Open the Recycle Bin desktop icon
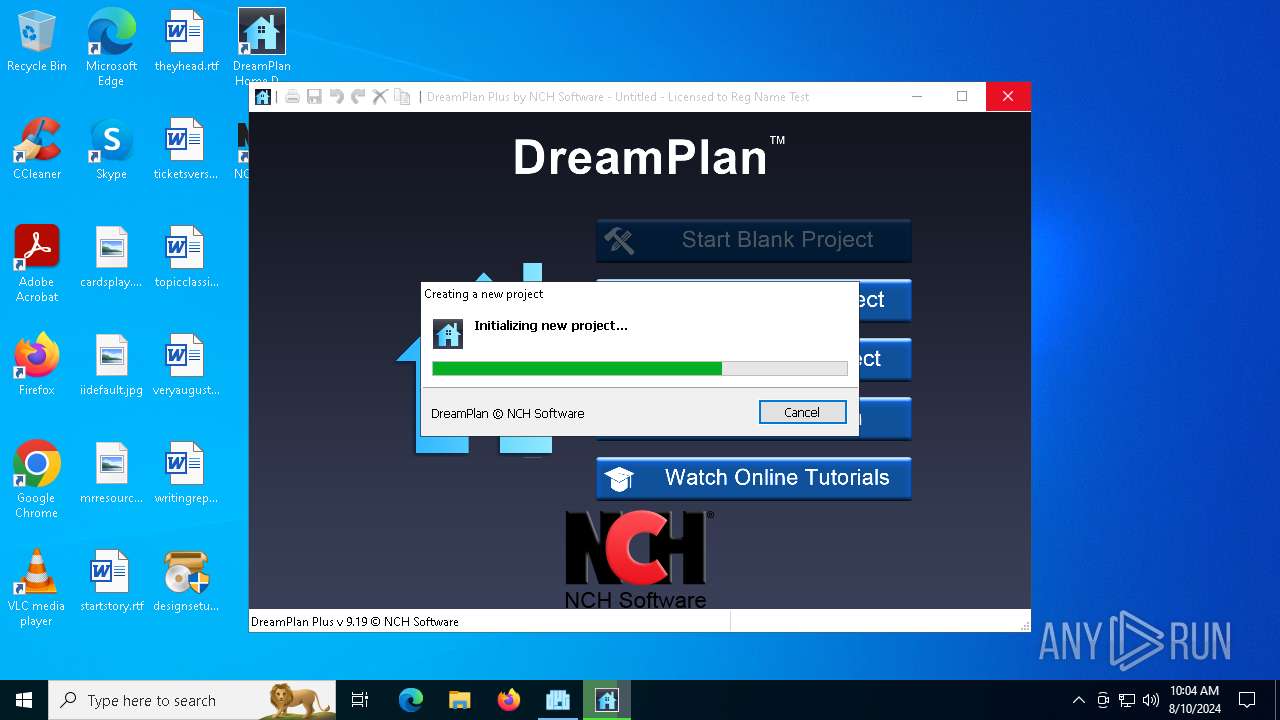 tap(37, 42)
